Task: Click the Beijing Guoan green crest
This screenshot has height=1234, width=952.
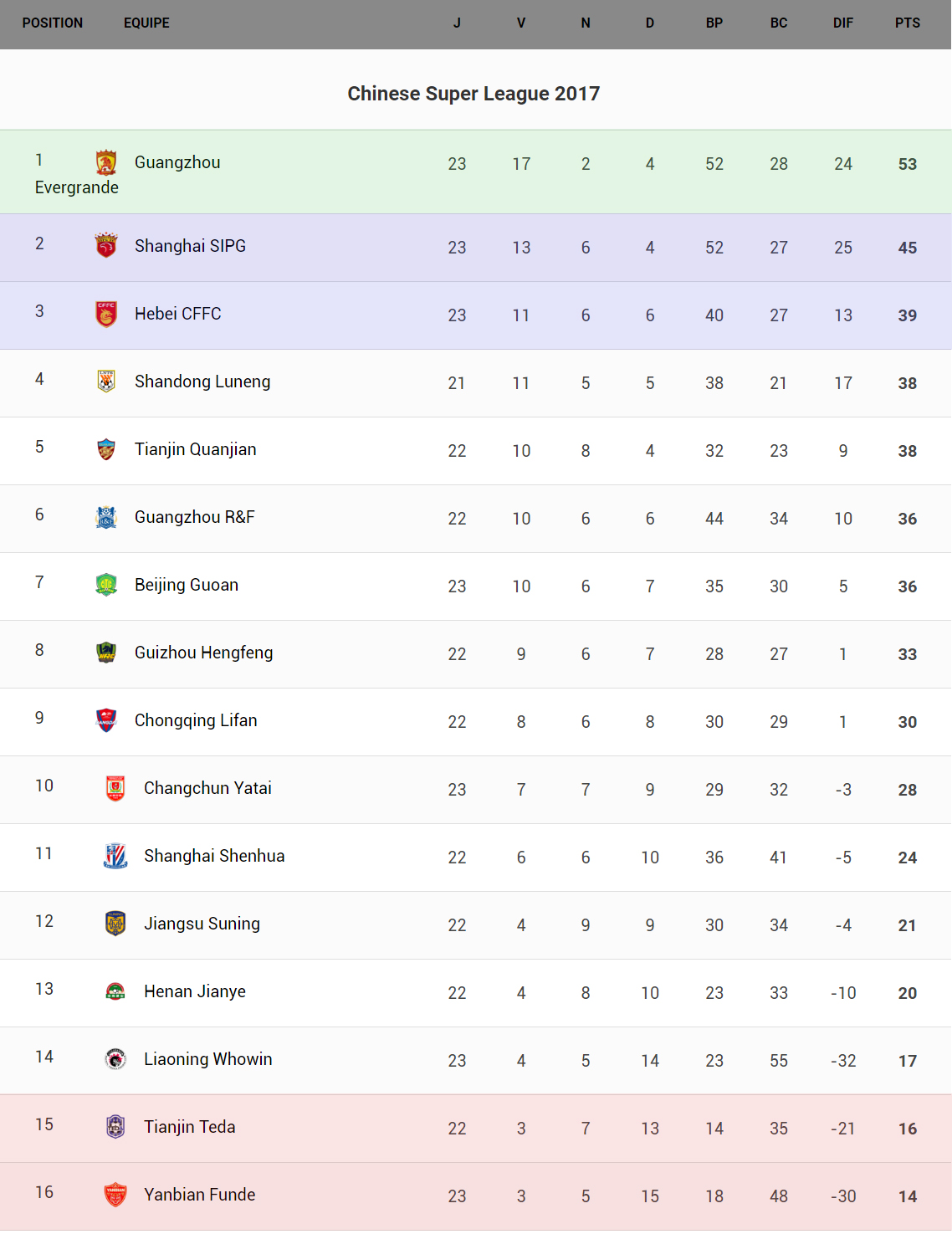Action: 106,585
